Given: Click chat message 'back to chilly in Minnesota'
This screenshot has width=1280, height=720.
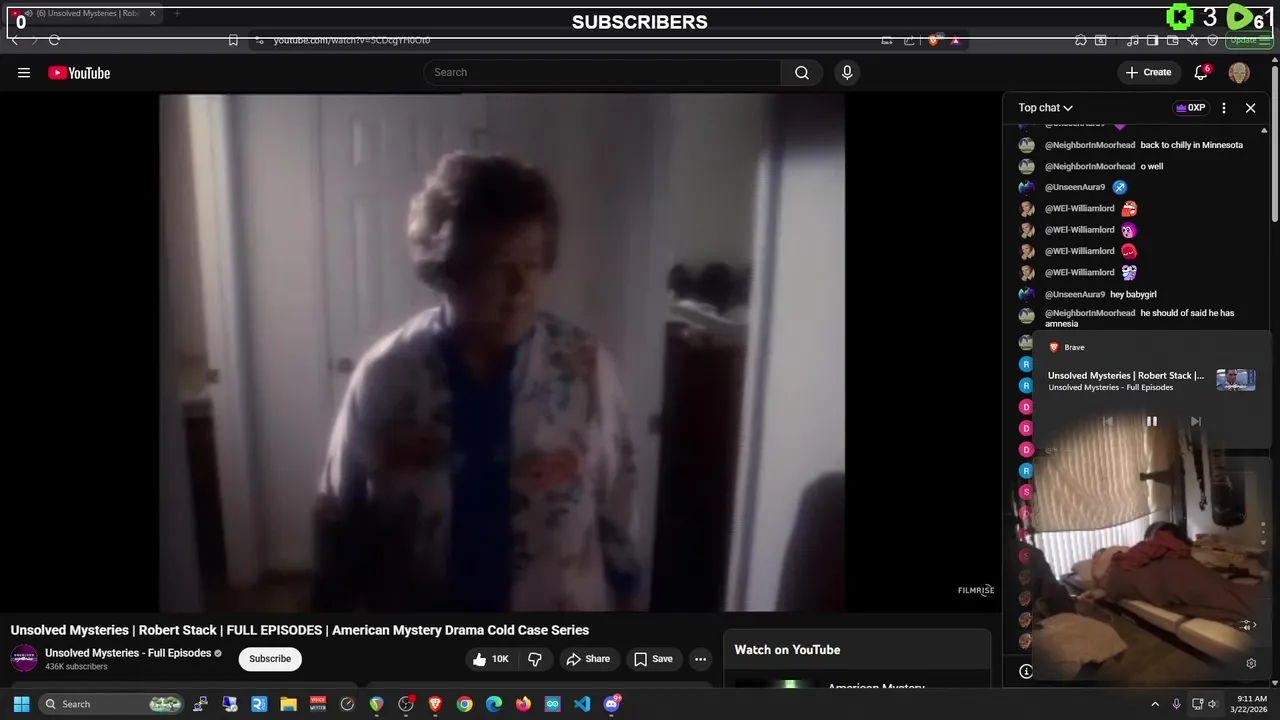Looking at the screenshot, I should tap(1191, 145).
